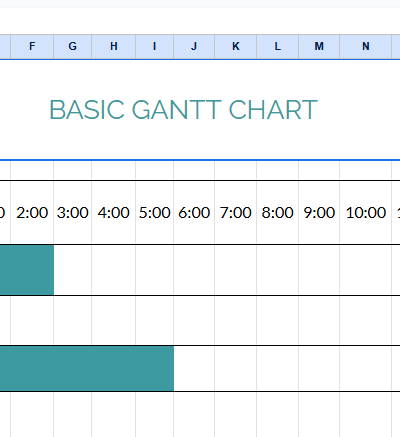
Task: Select column J header
Action: click(194, 46)
